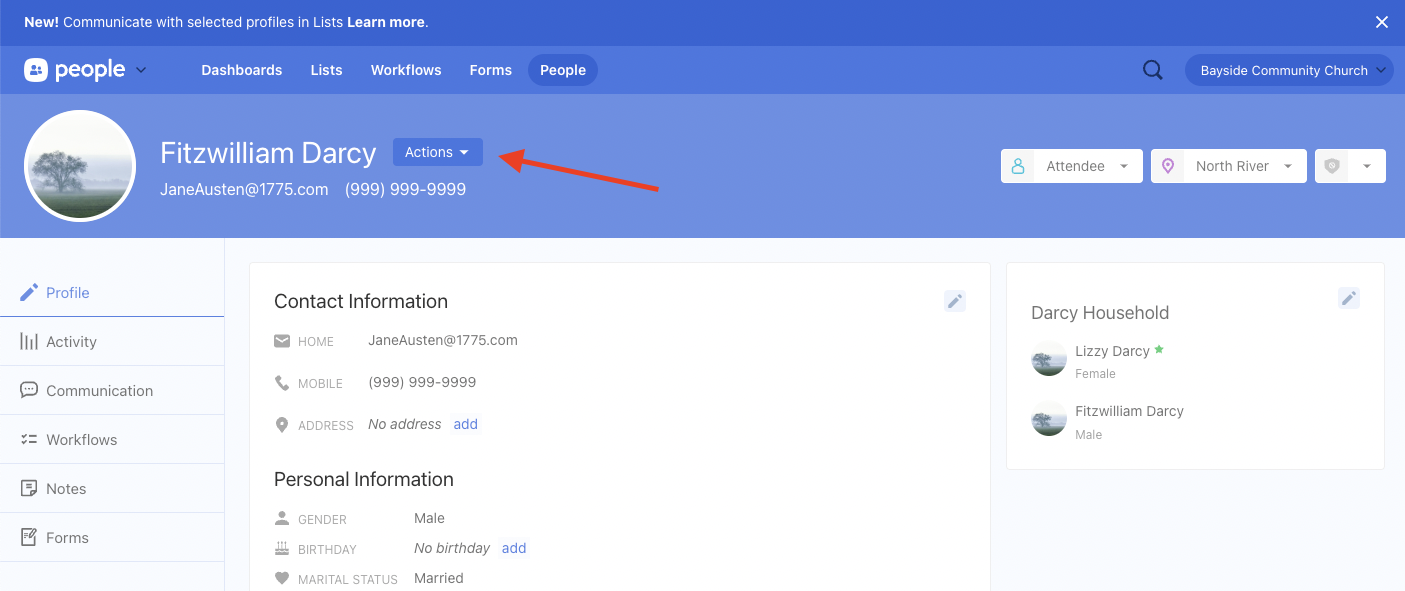The height and width of the screenshot is (591, 1405).
Task: Open Bayside Community Church account menu
Action: [1288, 70]
